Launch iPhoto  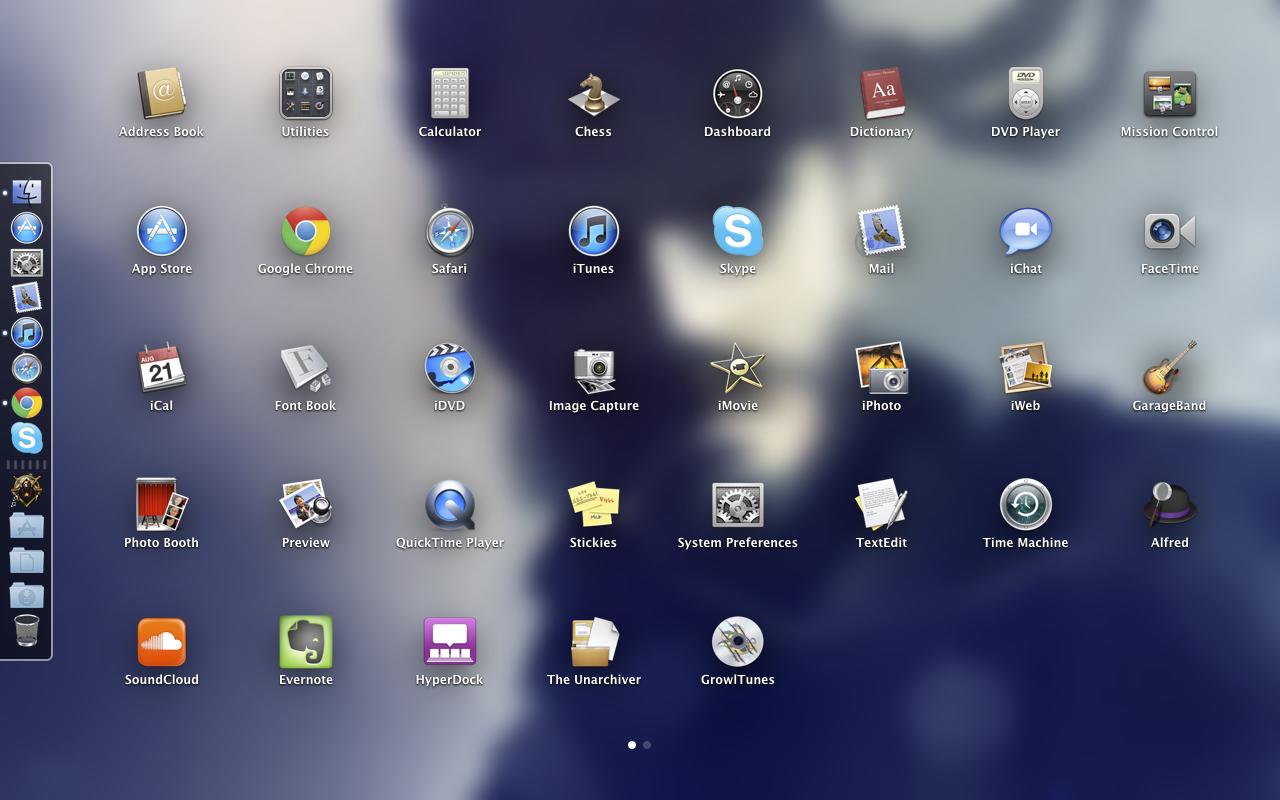pos(881,368)
